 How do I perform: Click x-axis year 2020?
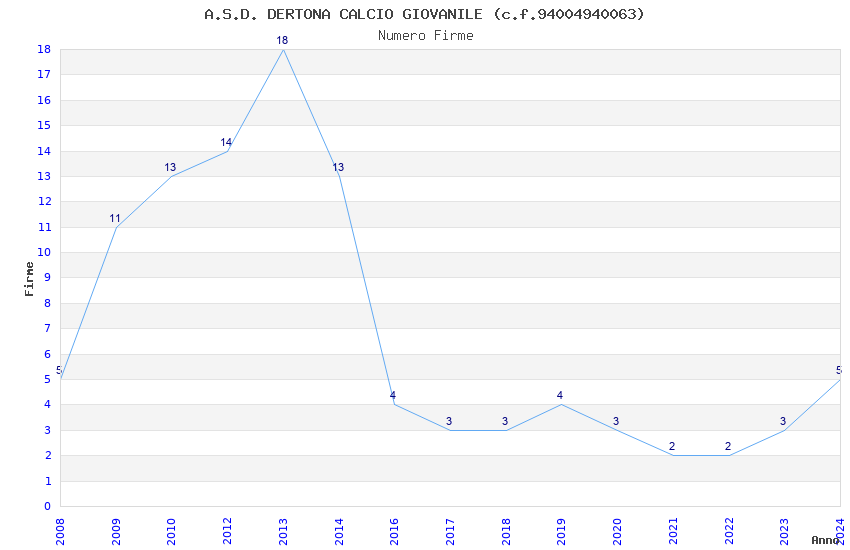click(x=617, y=531)
